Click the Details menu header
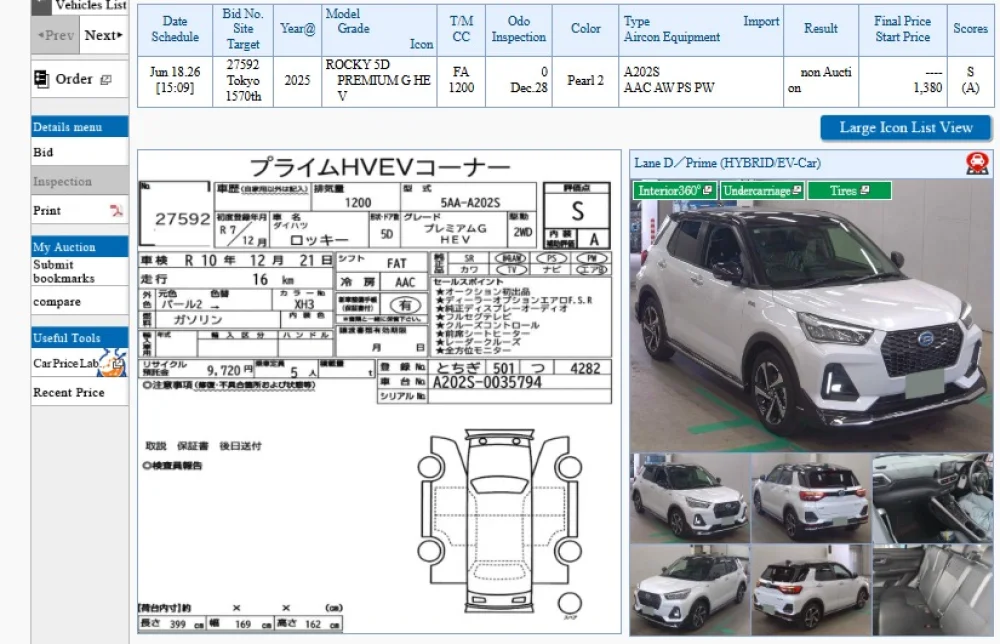This screenshot has width=1000, height=644. (x=80, y=127)
